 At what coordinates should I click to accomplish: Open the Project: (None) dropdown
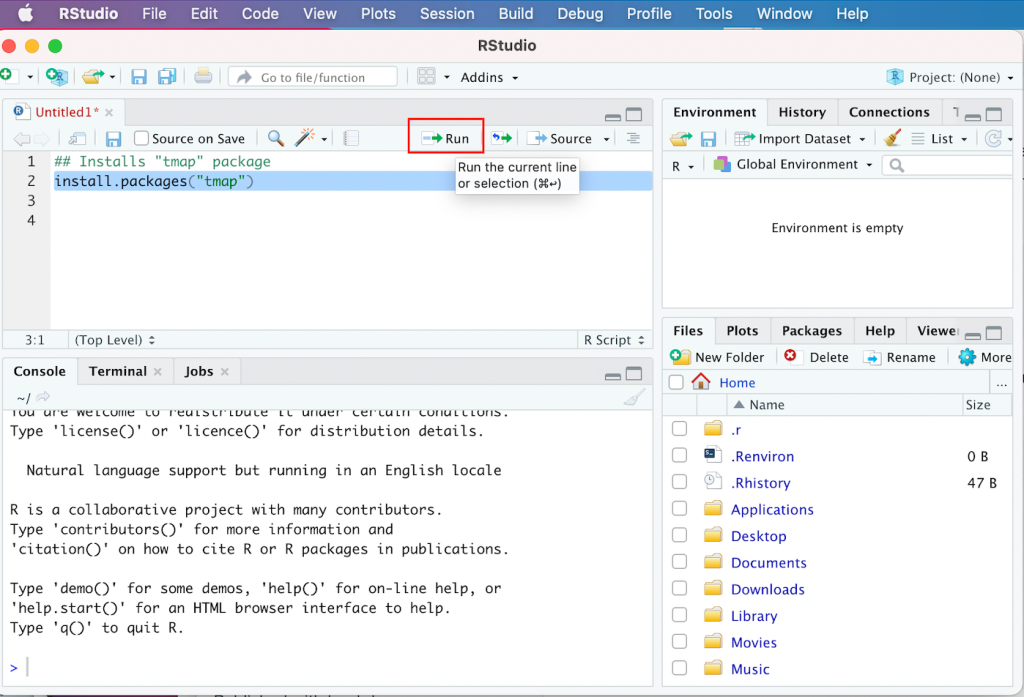[x=950, y=77]
